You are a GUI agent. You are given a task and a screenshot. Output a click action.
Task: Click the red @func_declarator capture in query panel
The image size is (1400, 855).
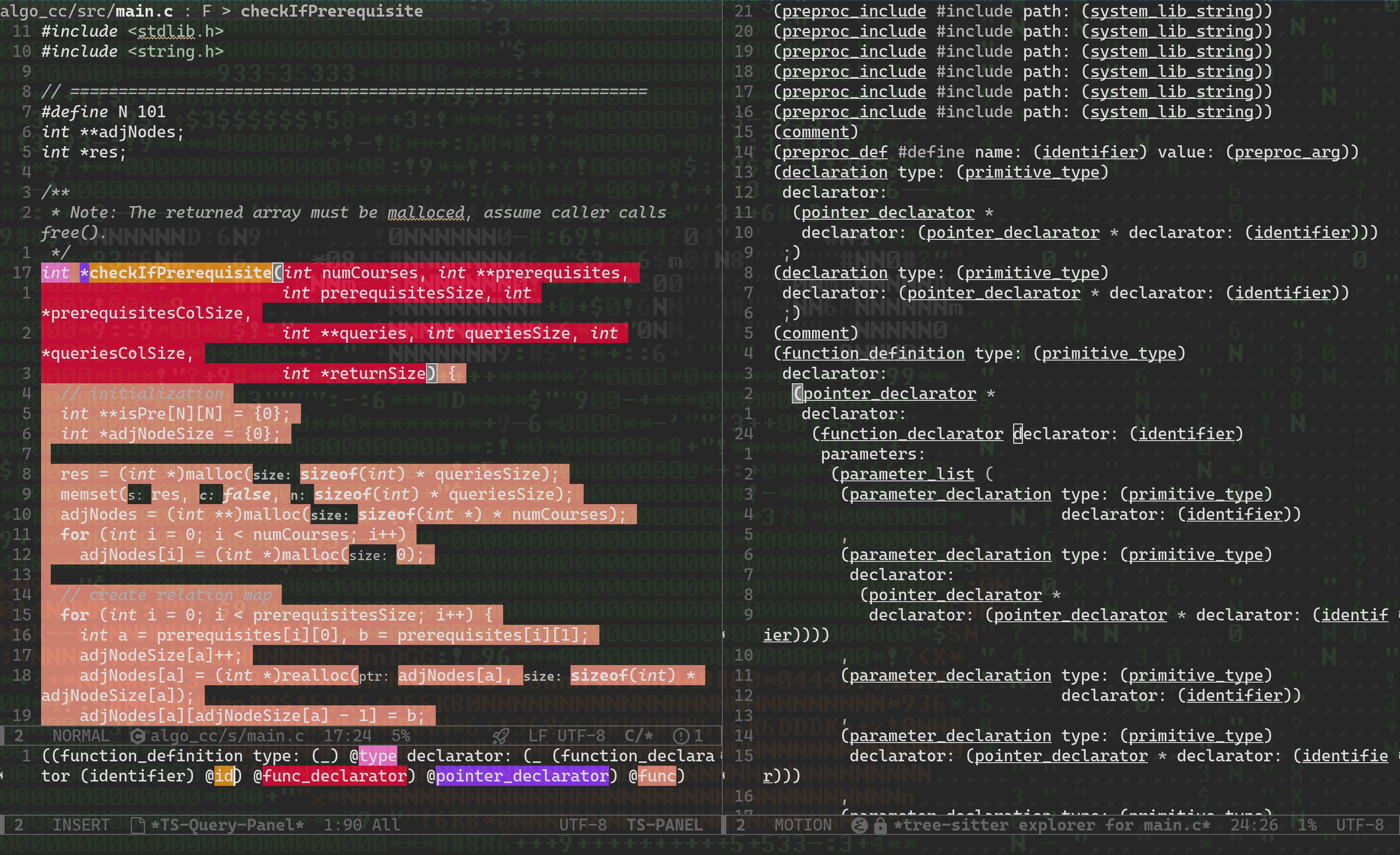click(x=334, y=776)
